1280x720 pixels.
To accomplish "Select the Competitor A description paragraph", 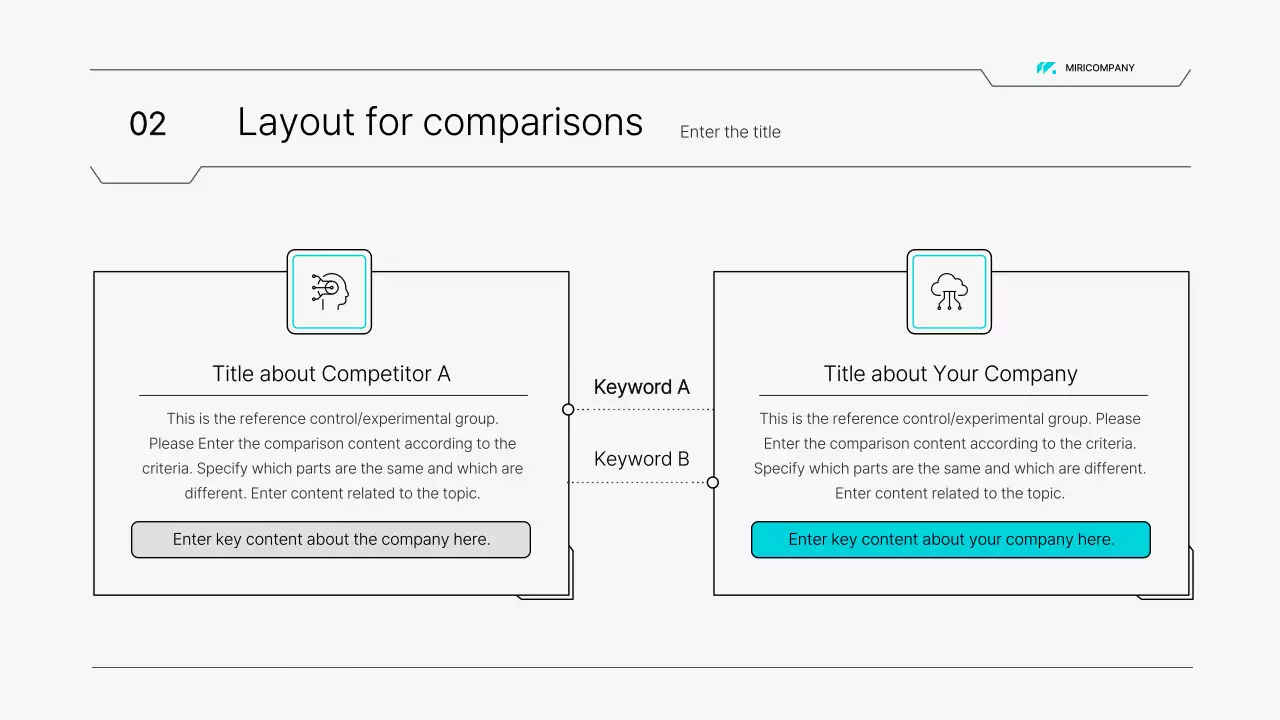I will 332,456.
